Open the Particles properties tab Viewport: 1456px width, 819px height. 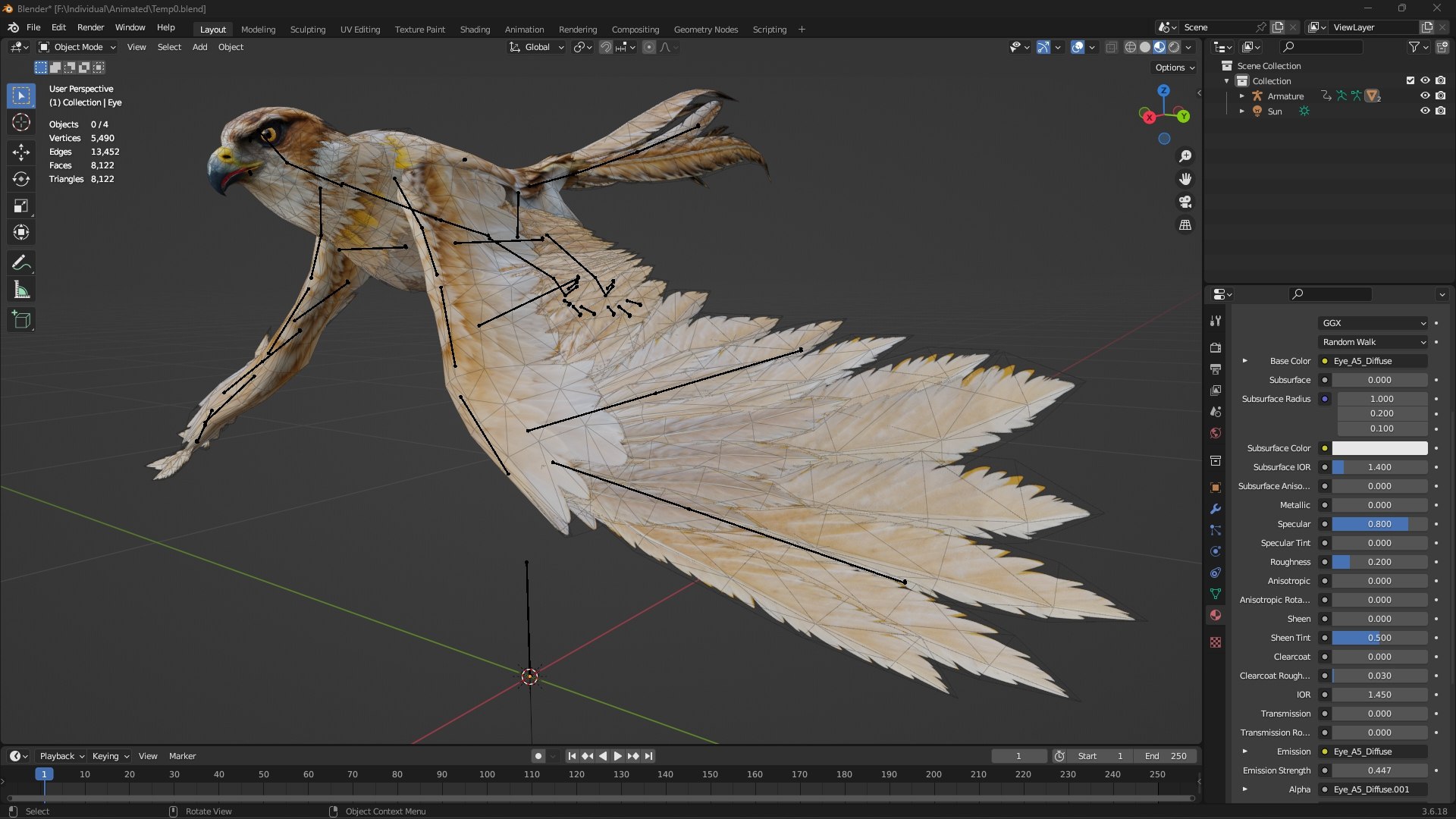tap(1216, 530)
